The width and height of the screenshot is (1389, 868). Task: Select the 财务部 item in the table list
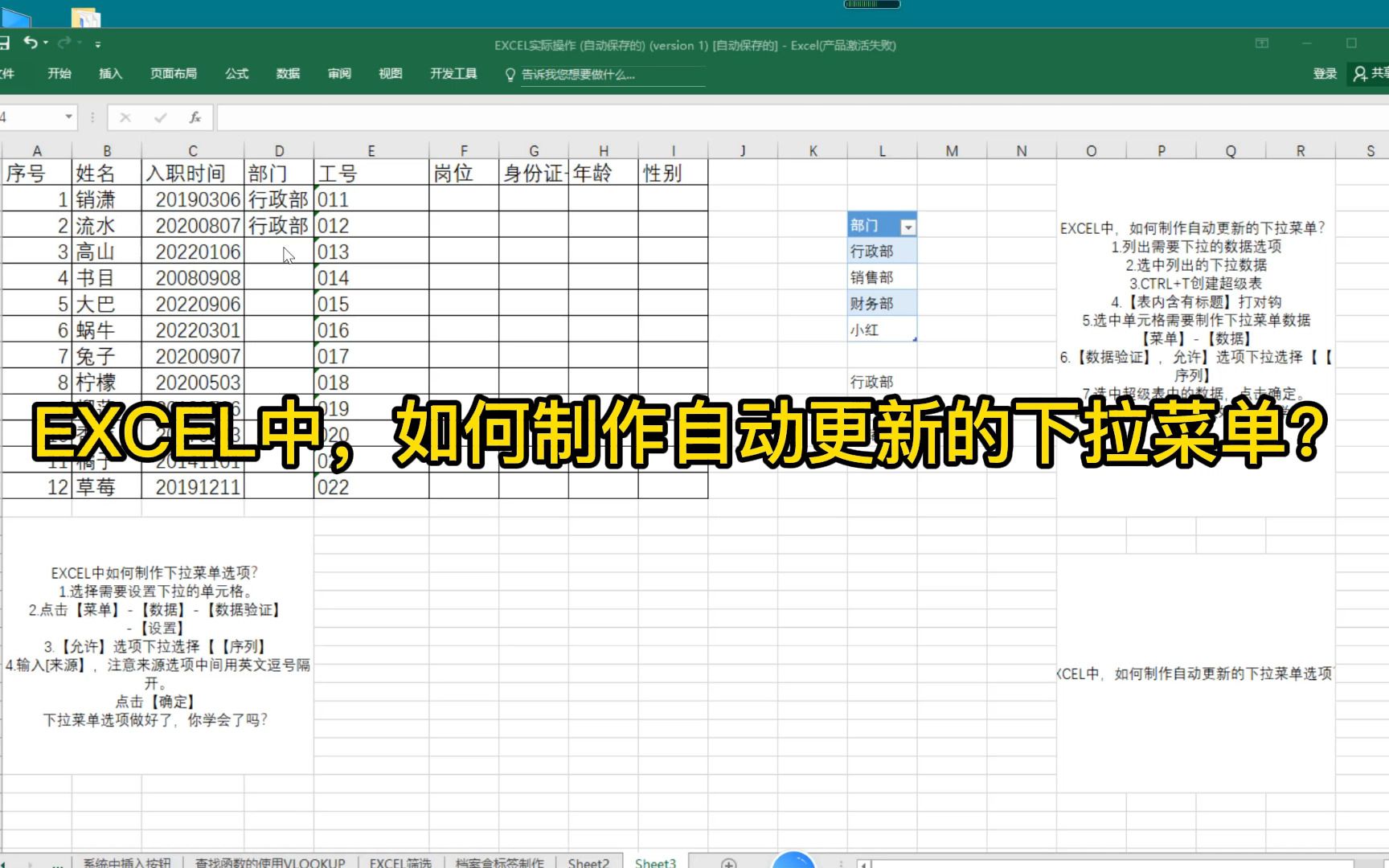click(x=882, y=304)
